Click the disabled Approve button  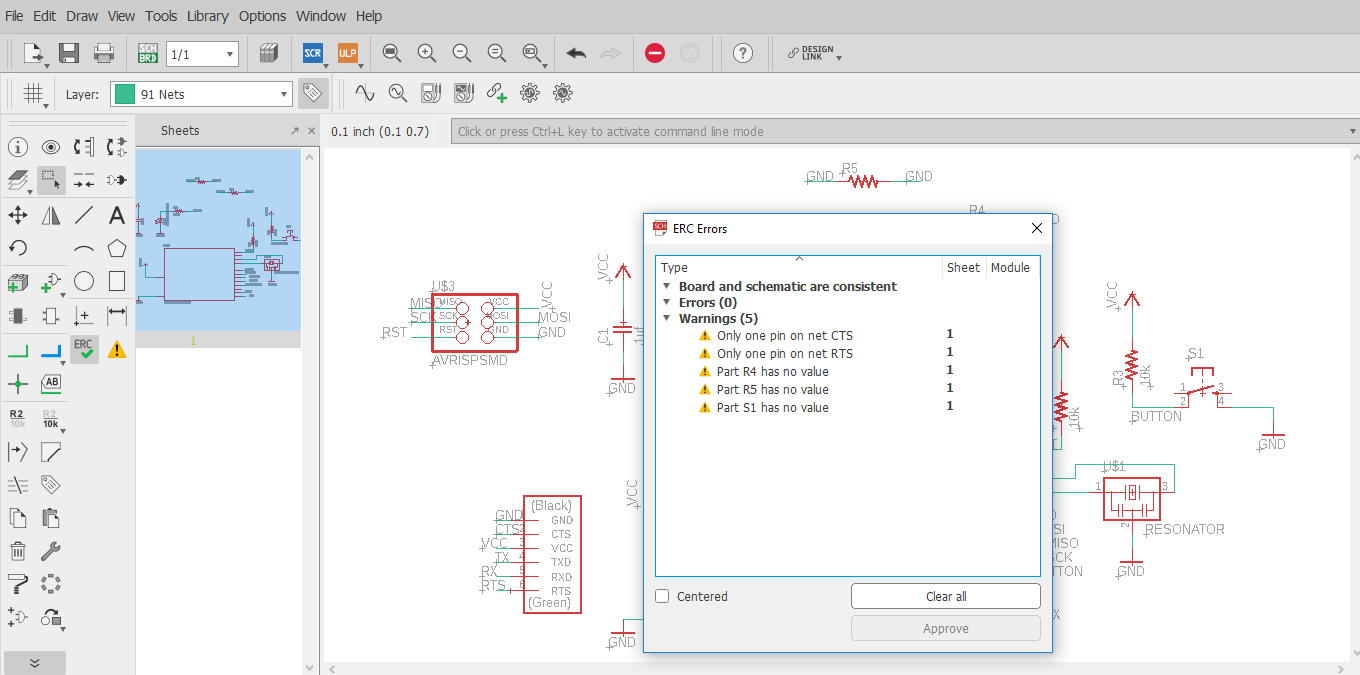coord(946,629)
